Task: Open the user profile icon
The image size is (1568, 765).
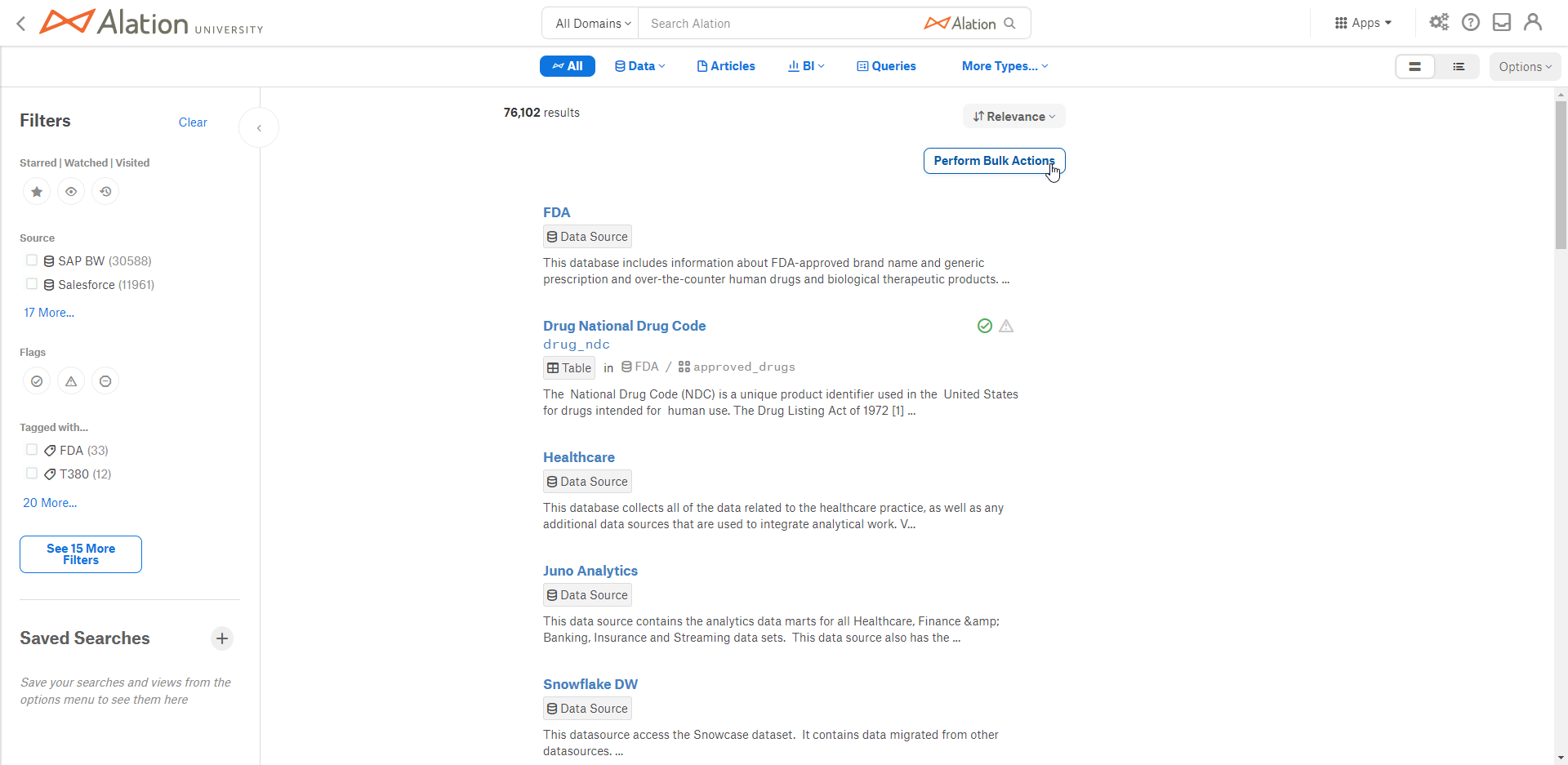Action: (1533, 22)
